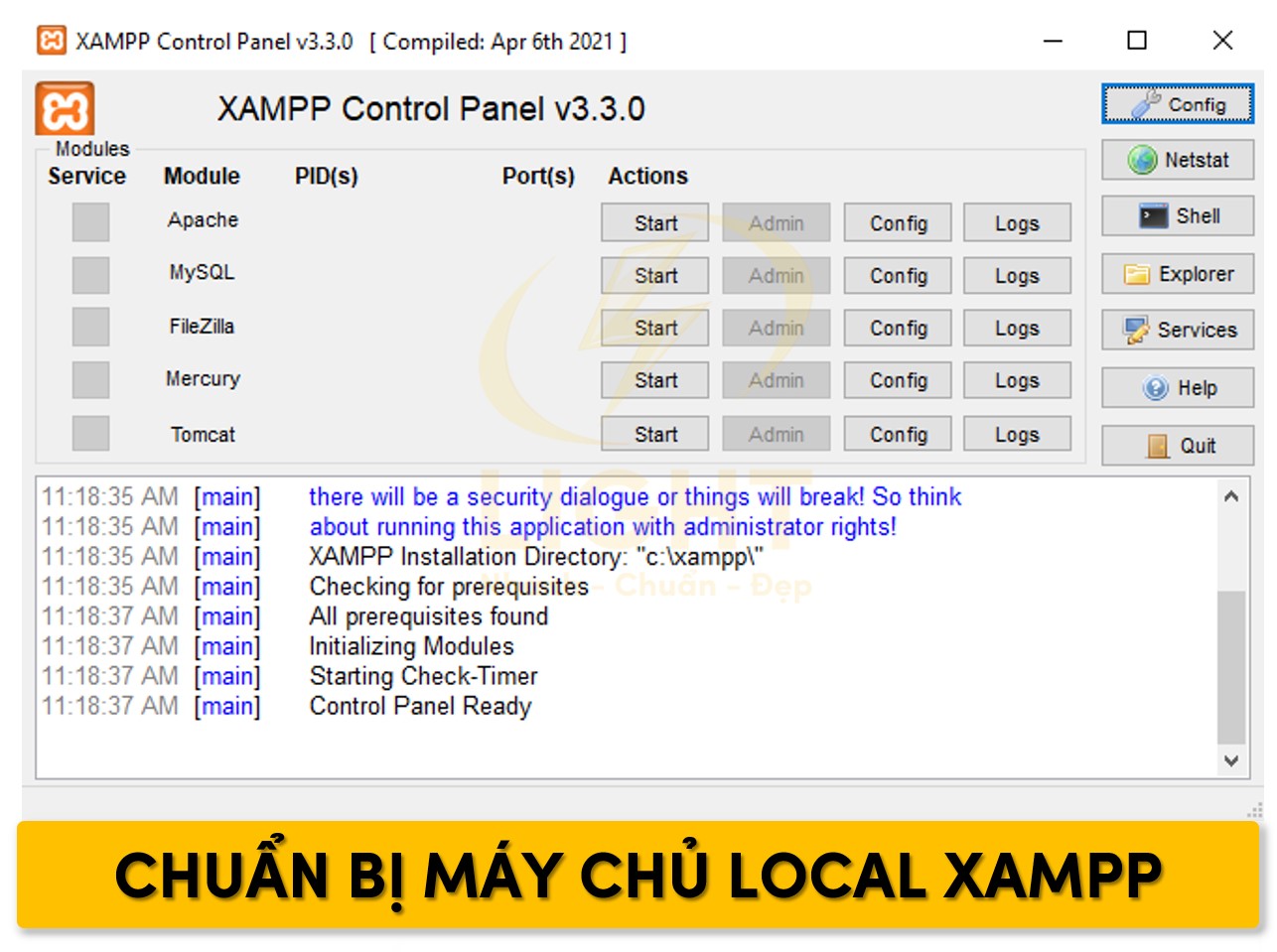This screenshot has width=1277, height=952.
Task: Open Mercury Config menu
Action: point(898,380)
